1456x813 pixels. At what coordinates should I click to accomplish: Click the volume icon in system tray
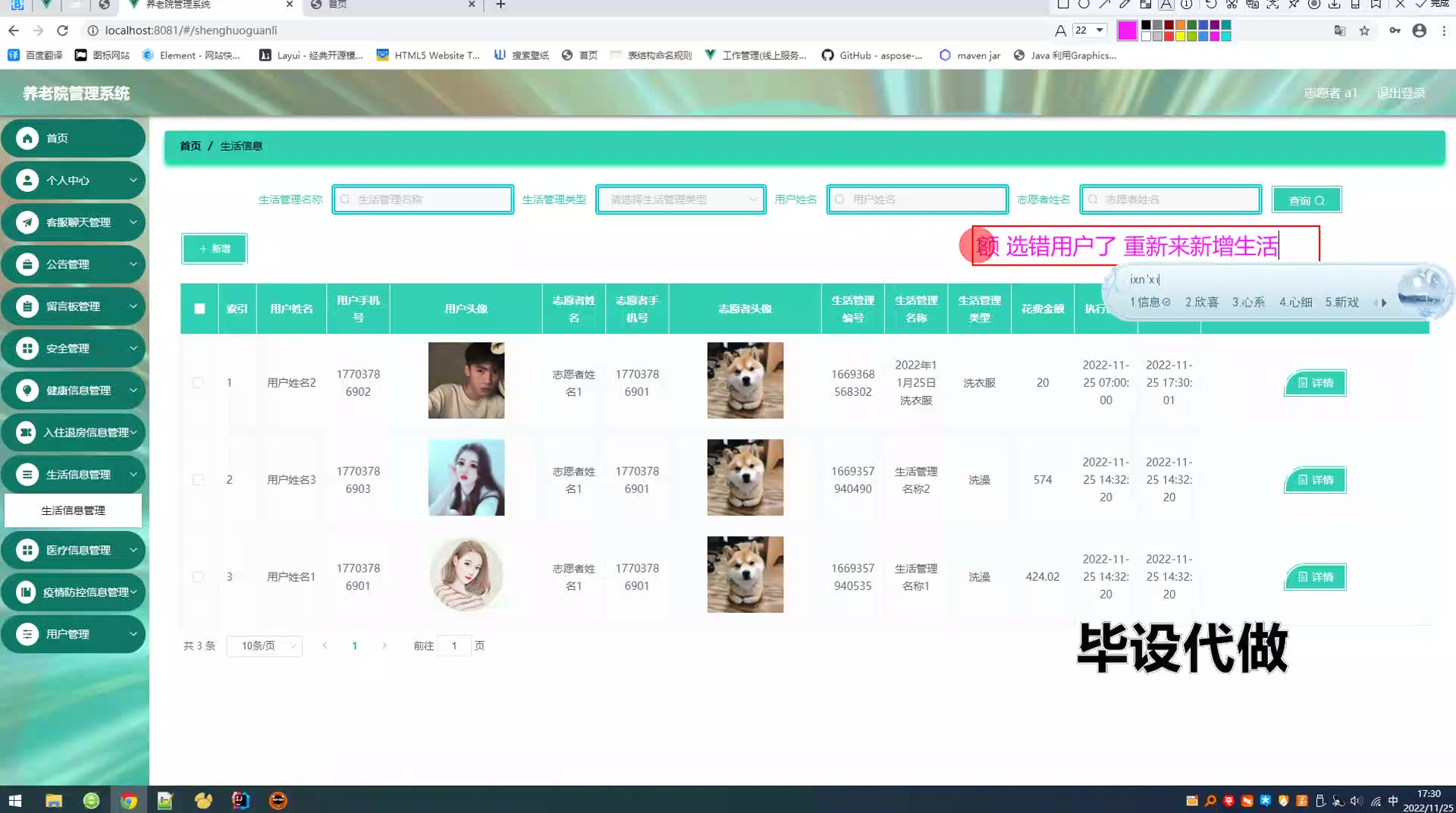pos(1356,801)
